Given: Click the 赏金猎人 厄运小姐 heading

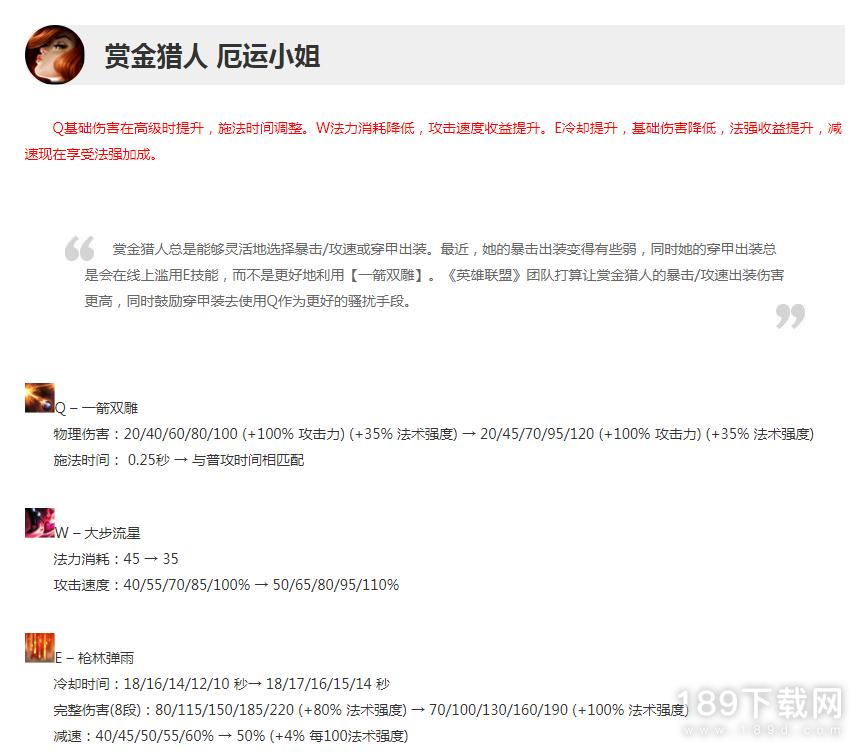Looking at the screenshot, I should (213, 56).
